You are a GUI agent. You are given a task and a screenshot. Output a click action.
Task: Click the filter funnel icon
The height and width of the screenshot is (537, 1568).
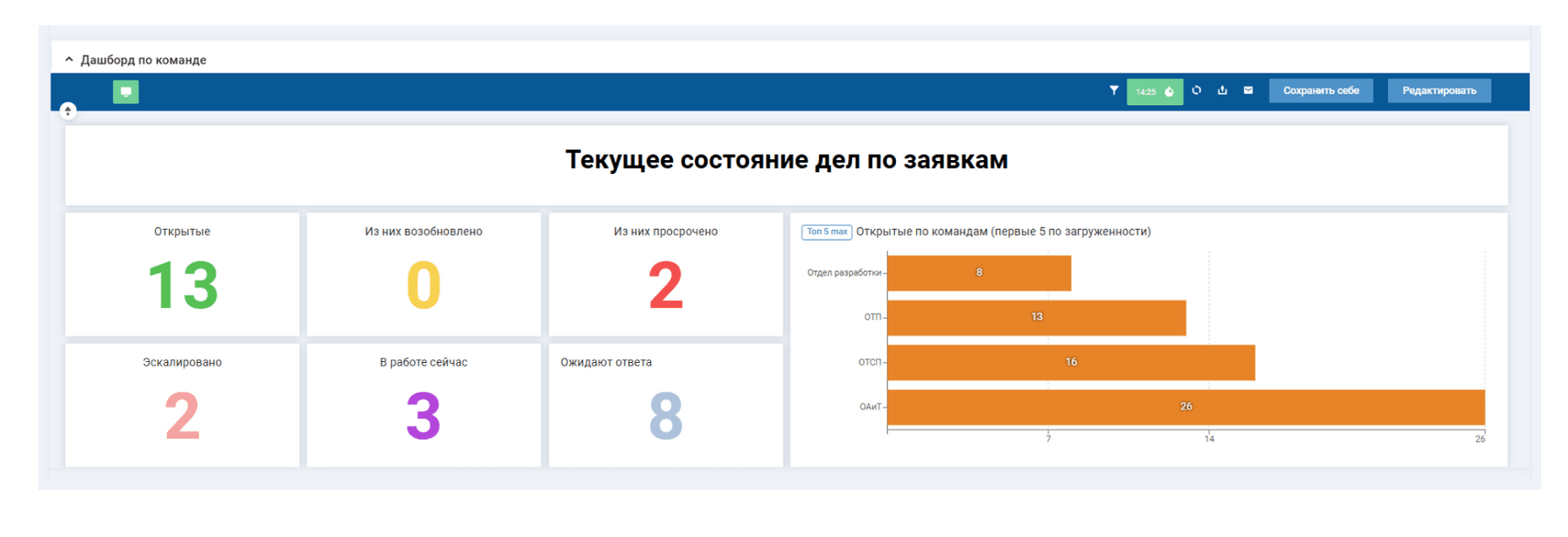point(1113,90)
